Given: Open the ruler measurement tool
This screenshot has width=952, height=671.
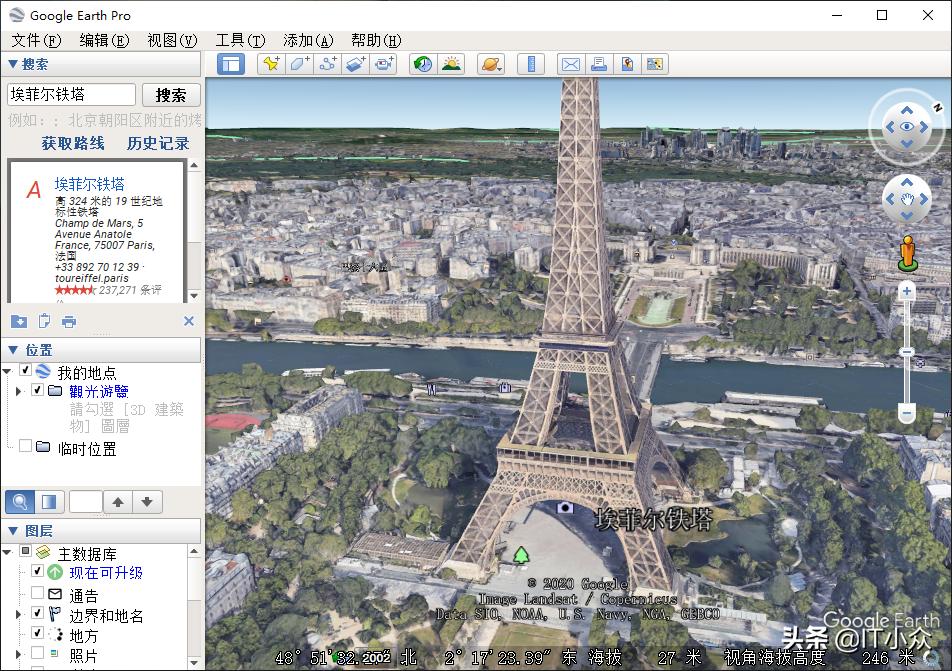Looking at the screenshot, I should (531, 64).
